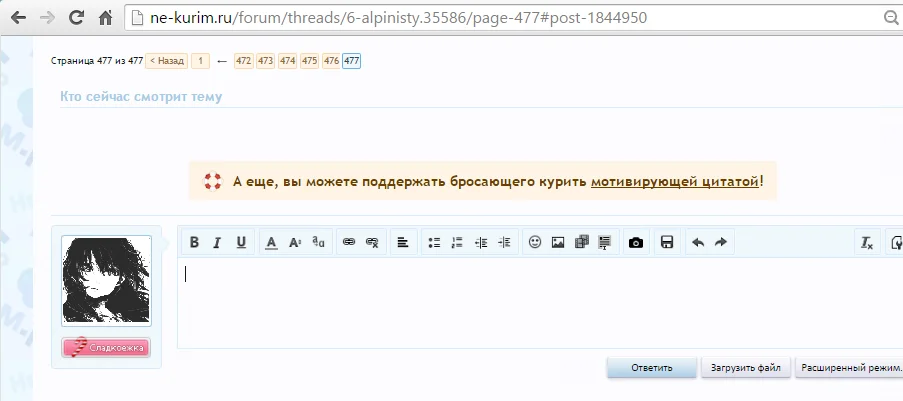Image resolution: width=903 pixels, height=401 pixels.
Task: Remove link with the unlink icon
Action: (372, 243)
